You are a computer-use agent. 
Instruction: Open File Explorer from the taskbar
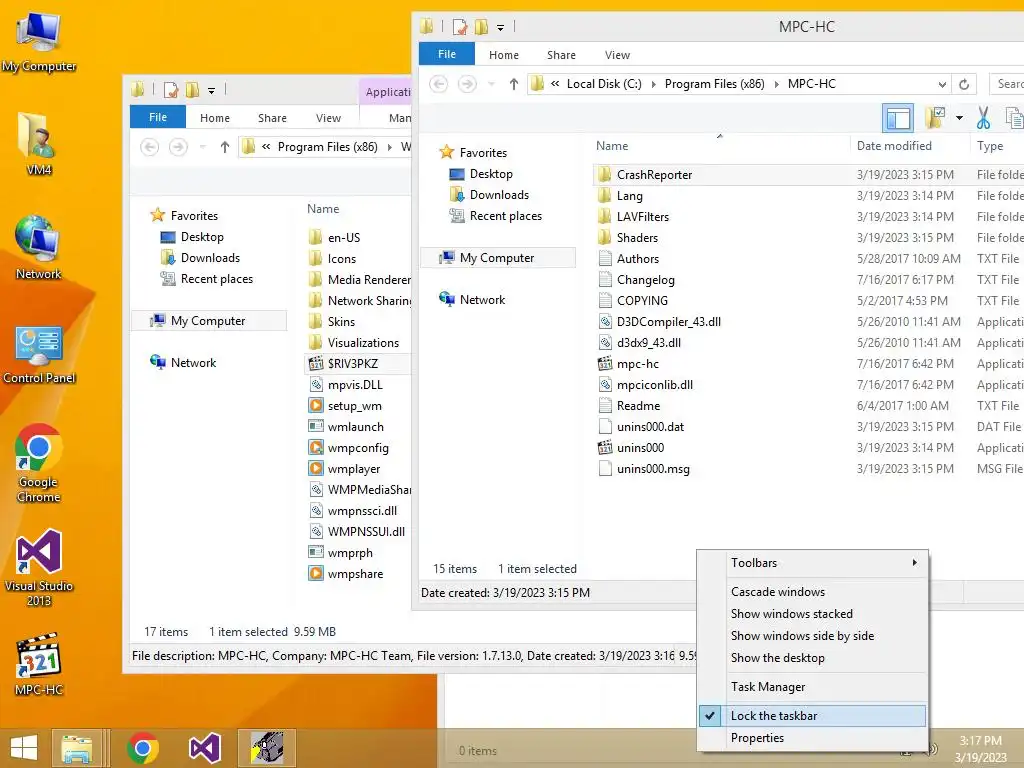(x=76, y=748)
